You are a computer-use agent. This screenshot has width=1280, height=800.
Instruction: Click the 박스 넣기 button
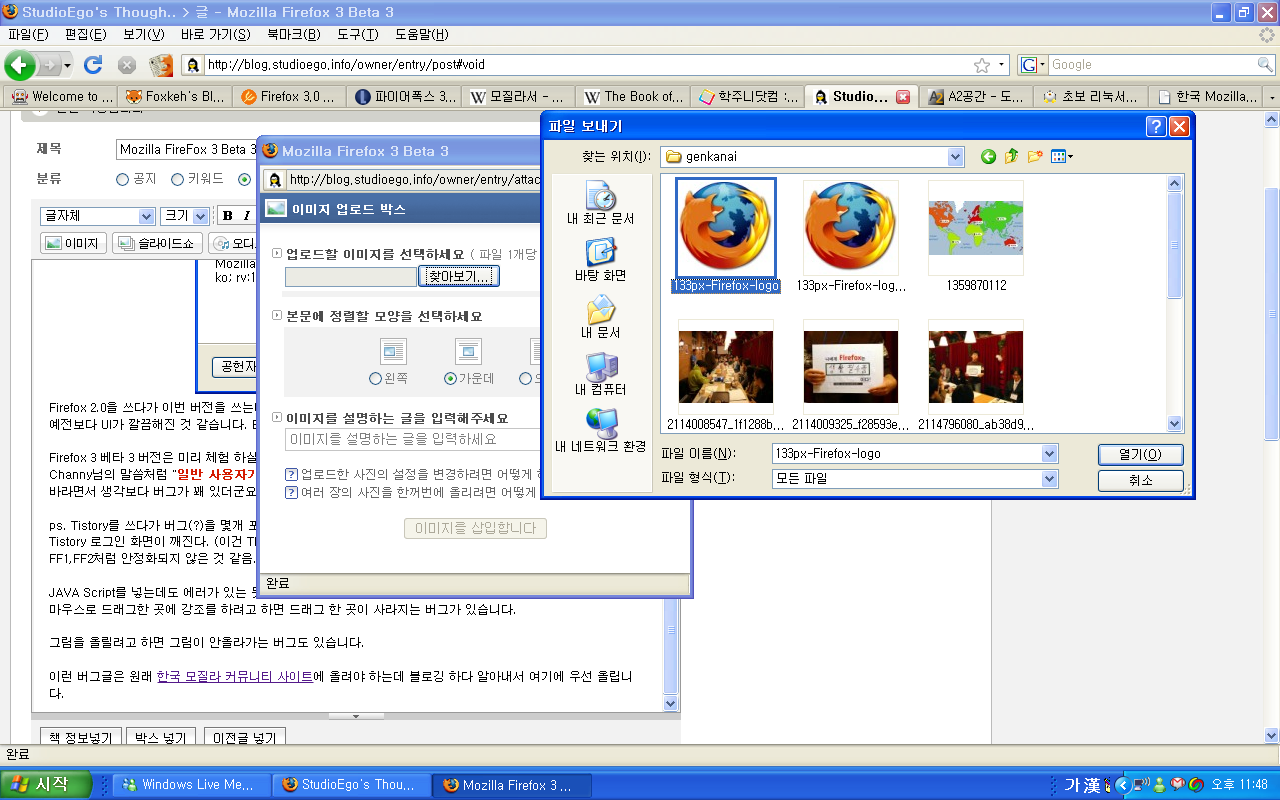[160, 739]
